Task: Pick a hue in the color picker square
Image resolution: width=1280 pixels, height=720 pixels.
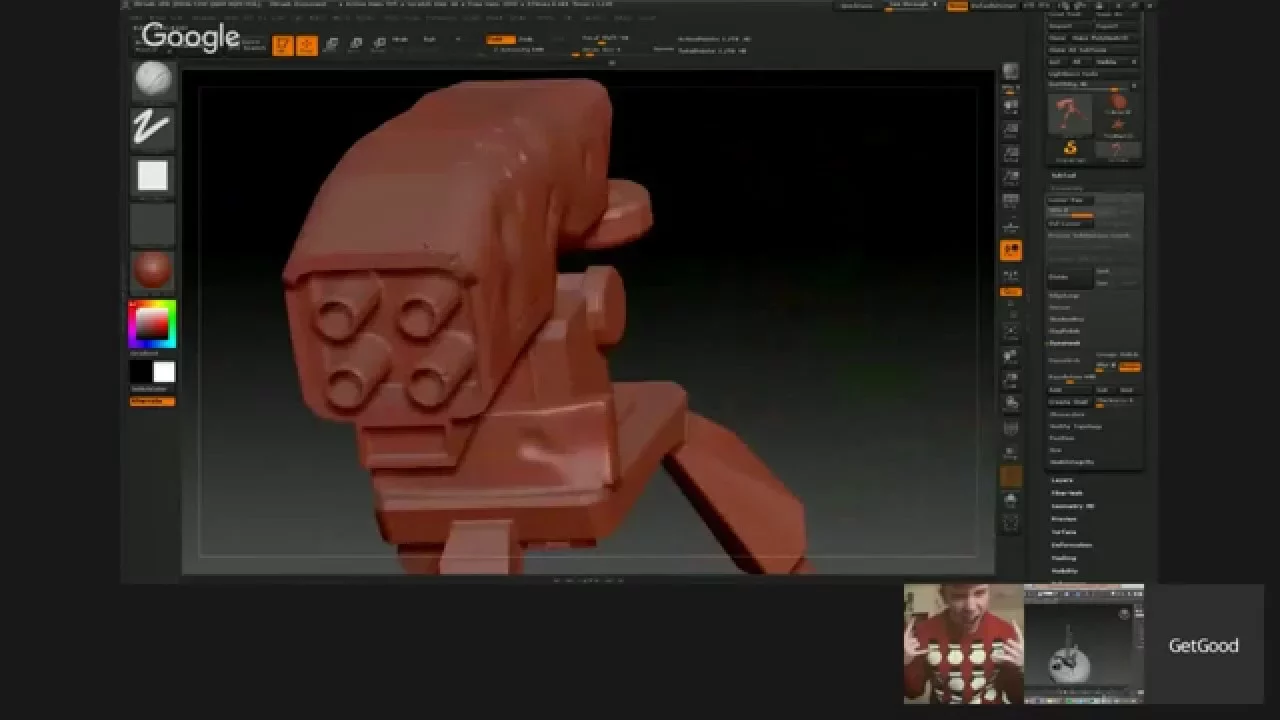Action: pyautogui.click(x=152, y=324)
